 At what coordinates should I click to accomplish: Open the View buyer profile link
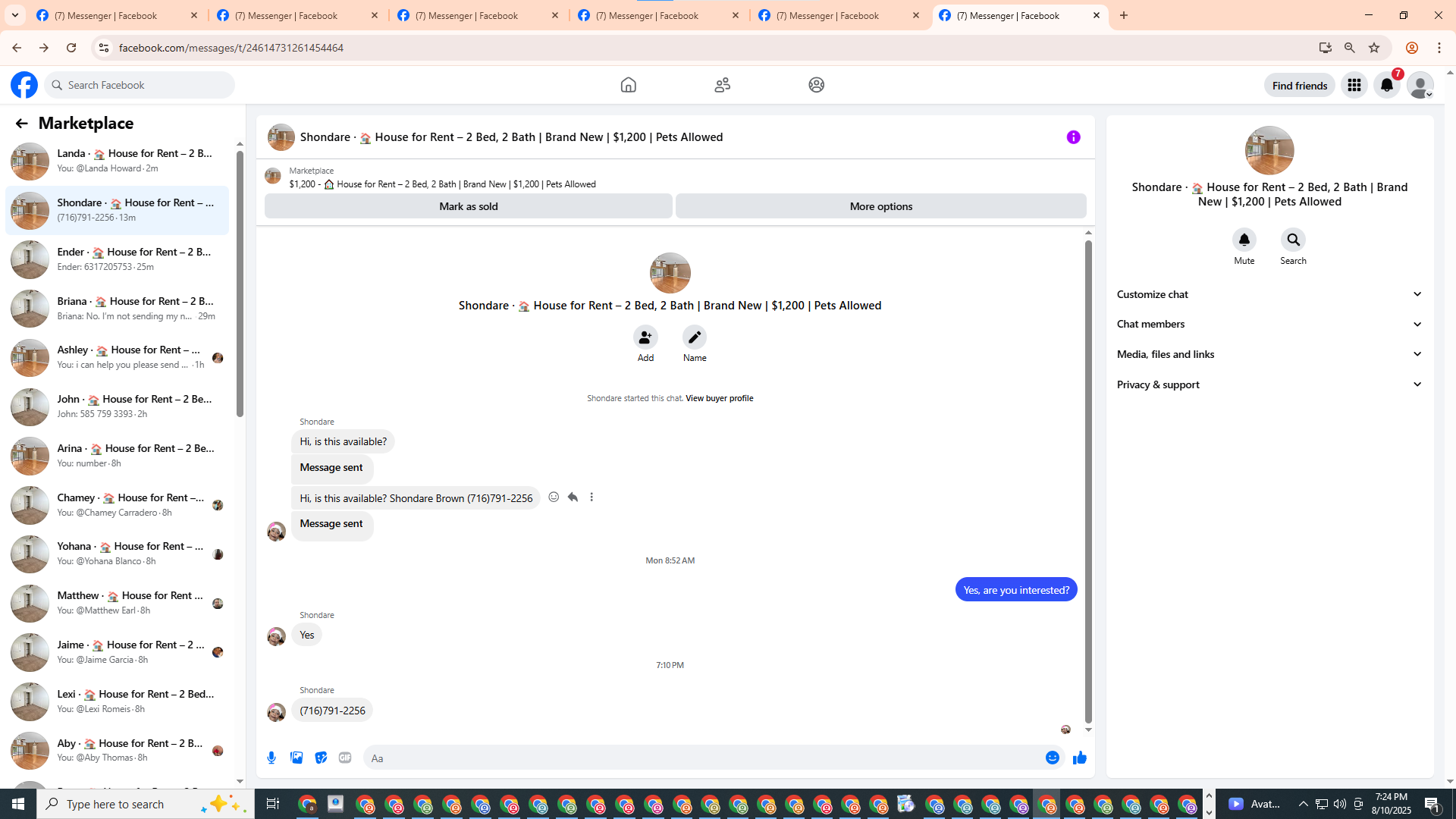[719, 398]
